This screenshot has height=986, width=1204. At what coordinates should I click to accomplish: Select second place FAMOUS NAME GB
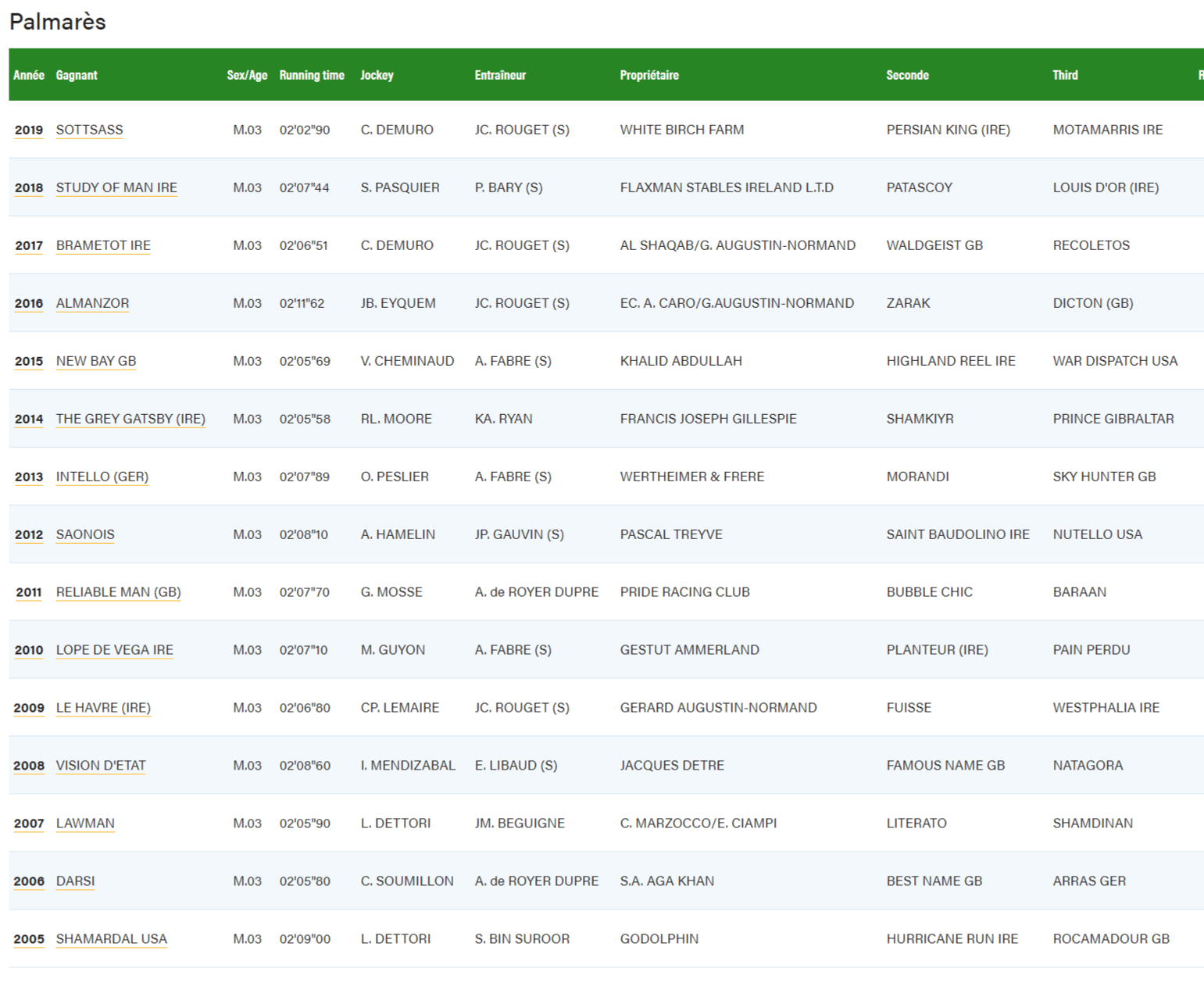click(x=945, y=766)
